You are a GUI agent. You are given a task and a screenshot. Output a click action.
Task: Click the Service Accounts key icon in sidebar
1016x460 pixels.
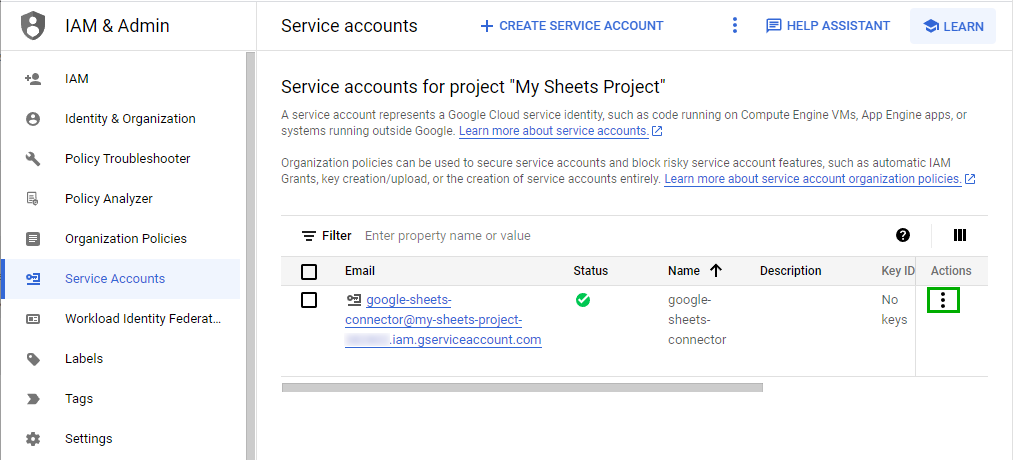click(x=33, y=279)
